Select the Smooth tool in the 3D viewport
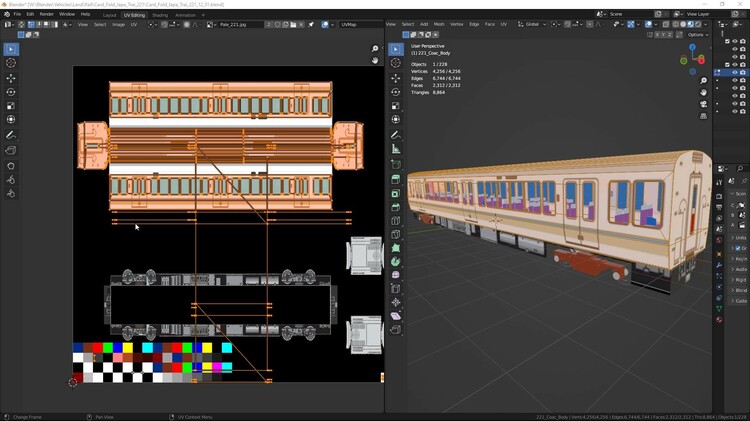The height and width of the screenshot is (421, 750). (396, 275)
